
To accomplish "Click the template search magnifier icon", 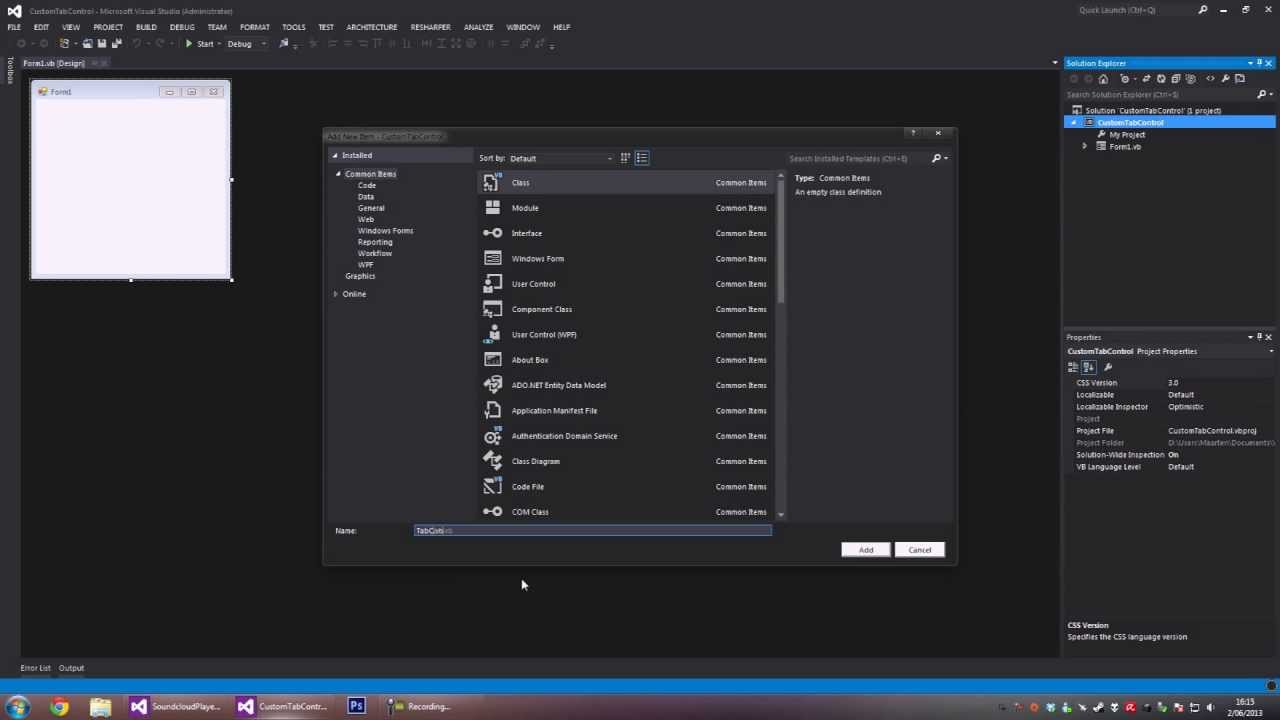I will tap(937, 158).
